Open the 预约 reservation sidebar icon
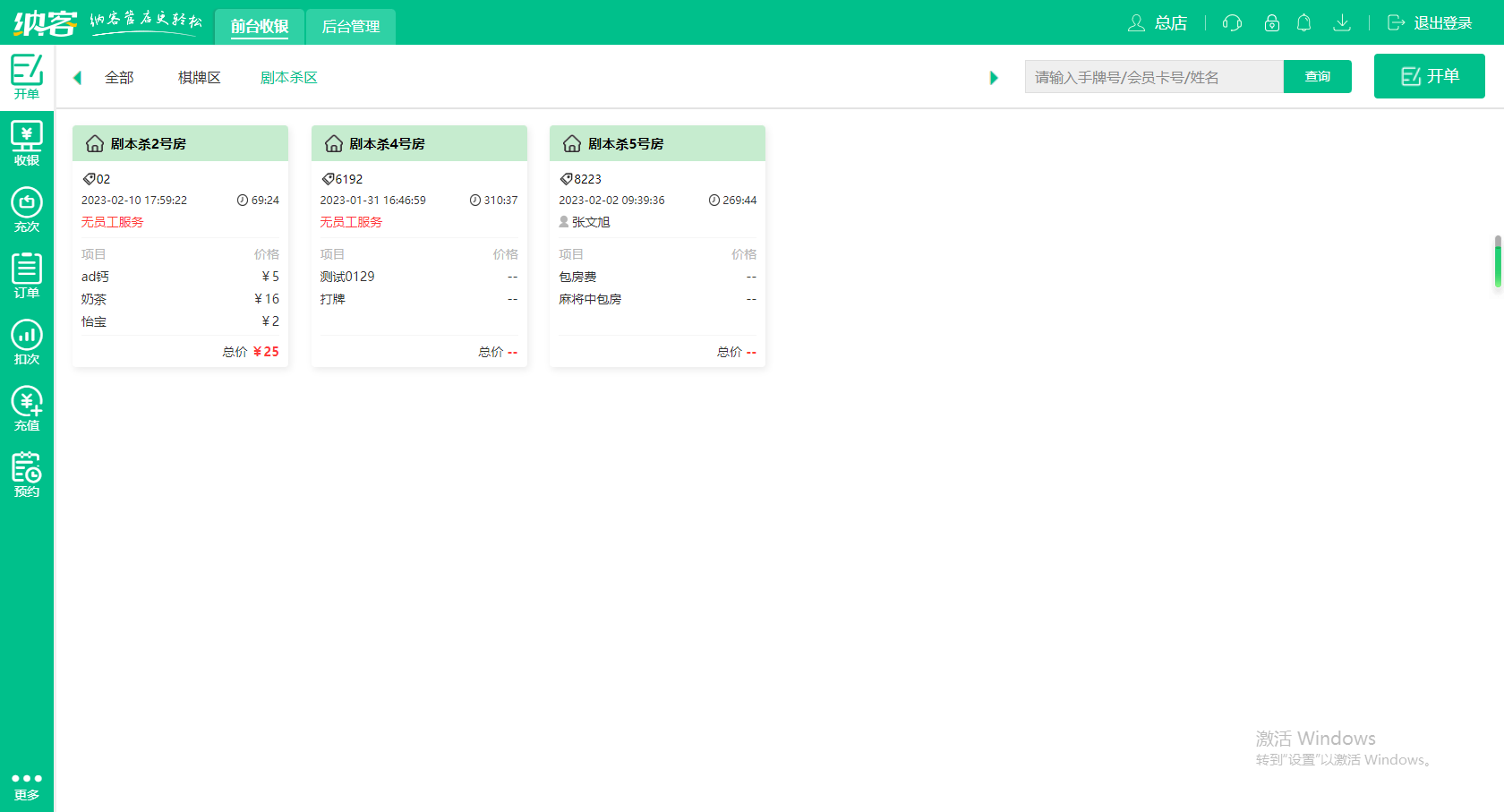This screenshot has height=812, width=1504. coord(27,474)
